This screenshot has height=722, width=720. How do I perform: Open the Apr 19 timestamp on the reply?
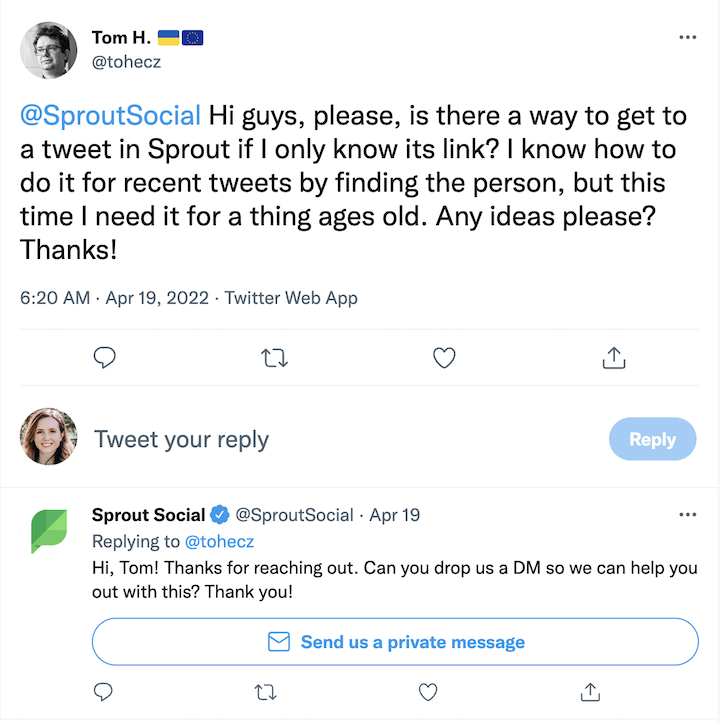coord(395,515)
